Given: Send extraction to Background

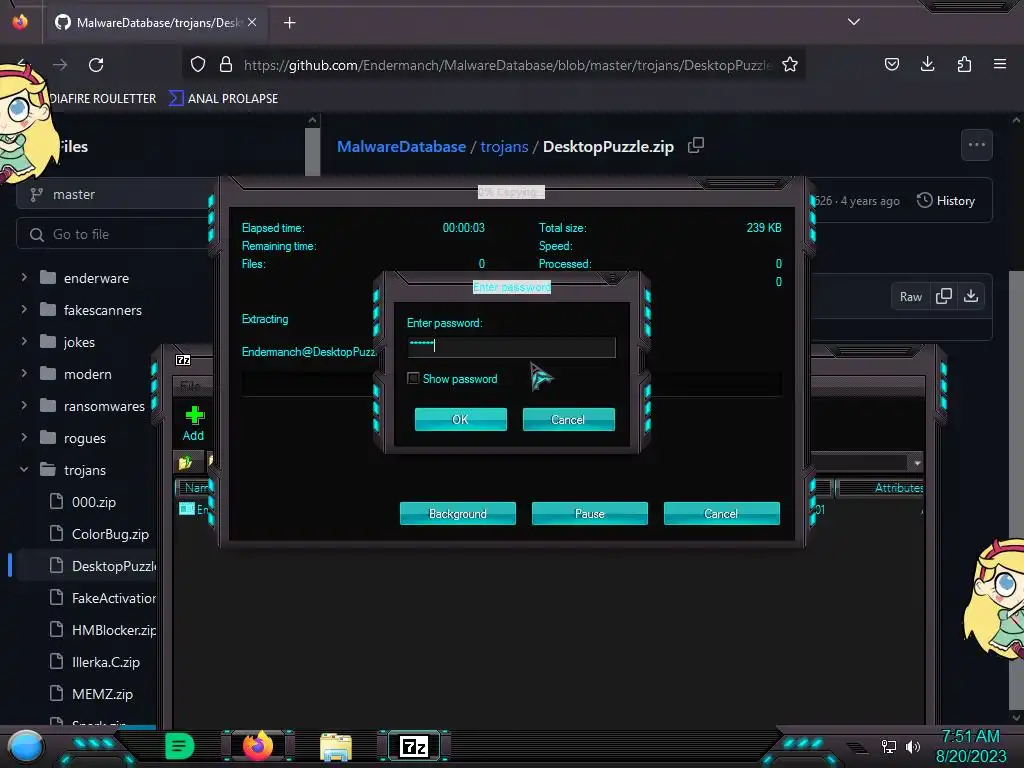Looking at the screenshot, I should [458, 513].
